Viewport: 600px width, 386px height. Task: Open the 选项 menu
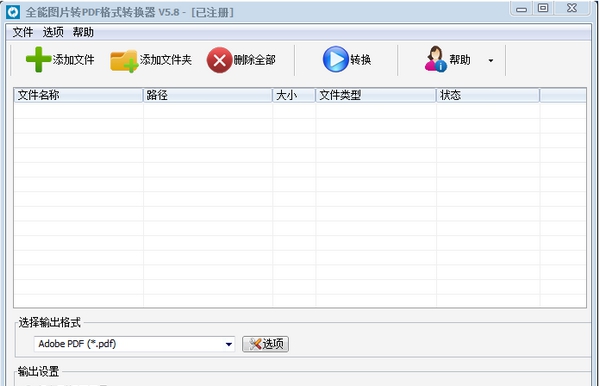click(x=53, y=32)
